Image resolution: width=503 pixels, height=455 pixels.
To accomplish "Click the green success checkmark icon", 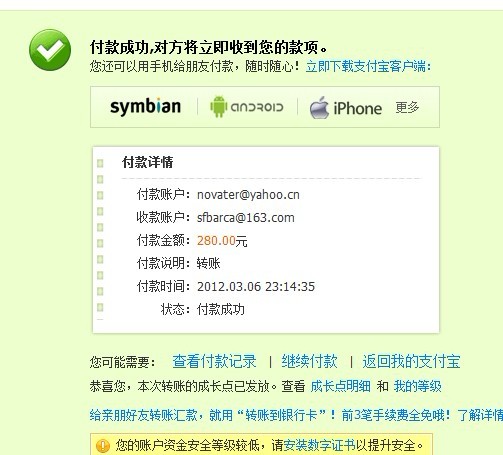I will coord(50,50).
